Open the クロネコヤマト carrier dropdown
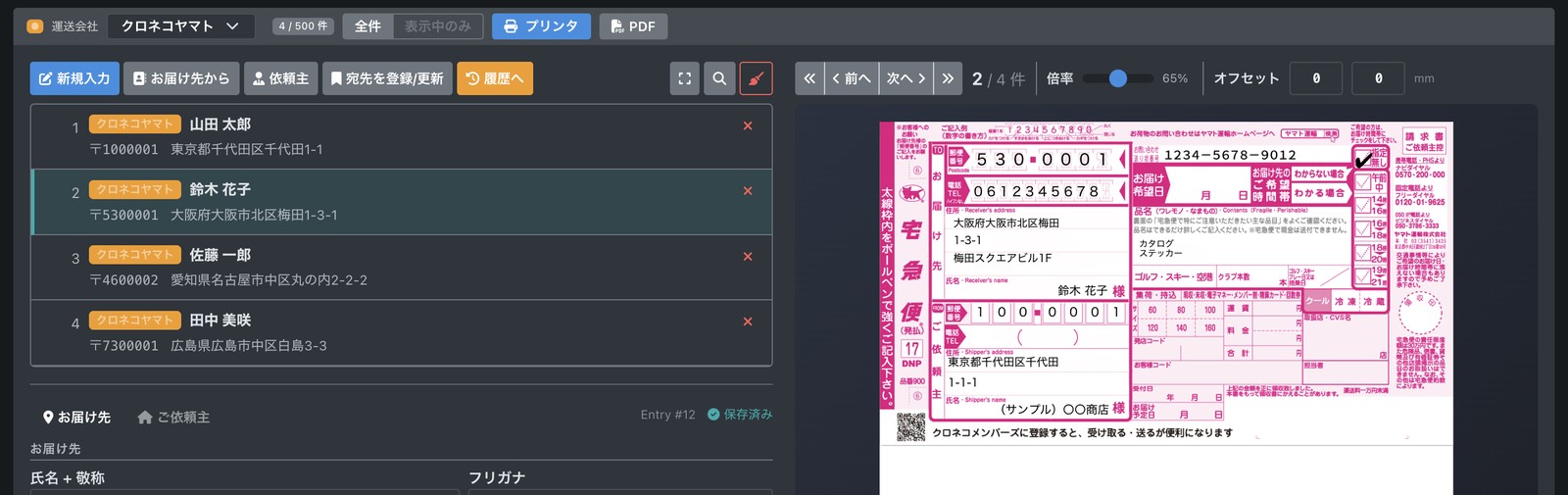 181,26
